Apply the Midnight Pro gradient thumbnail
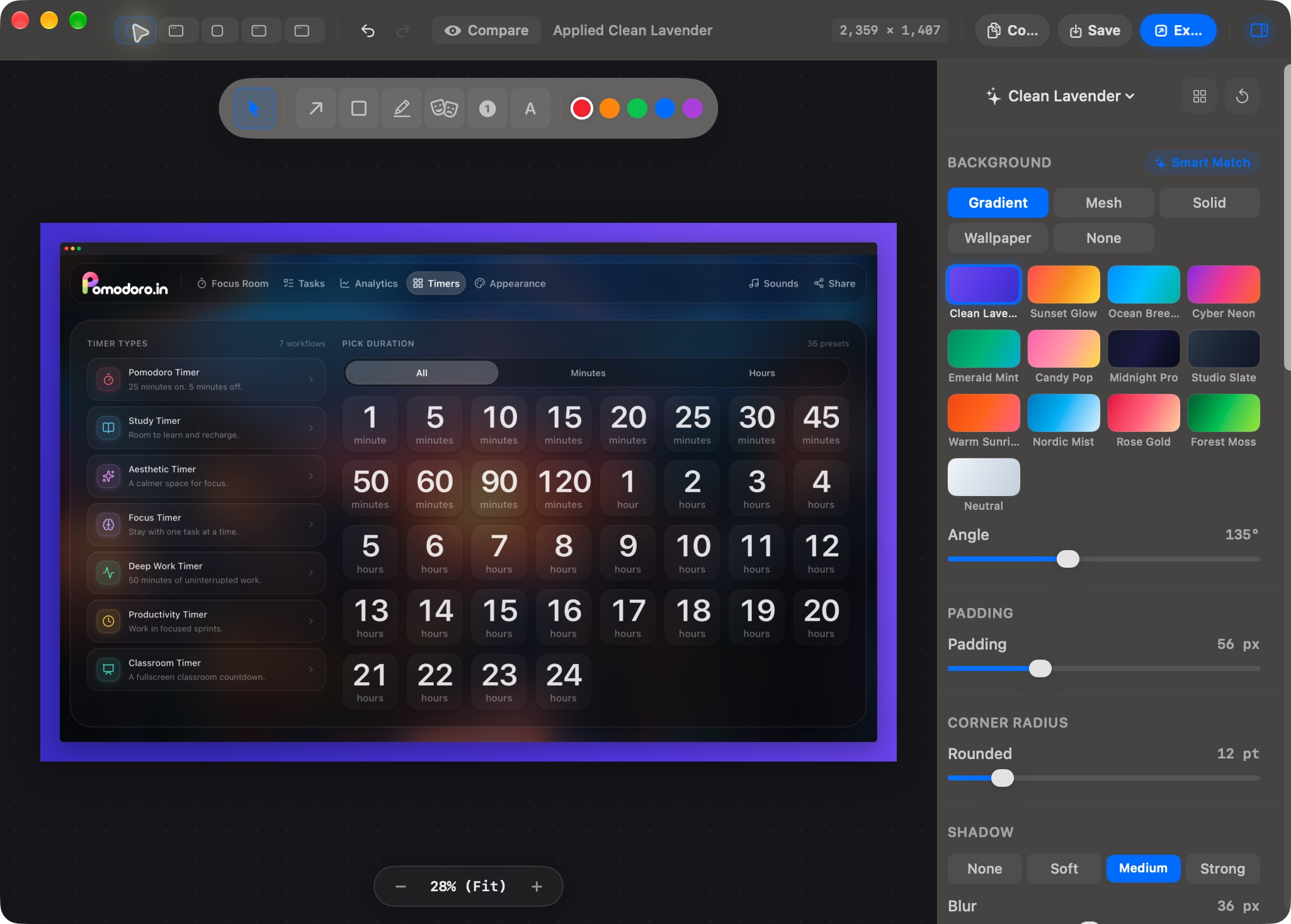The width and height of the screenshot is (1291, 924). pos(1144,349)
